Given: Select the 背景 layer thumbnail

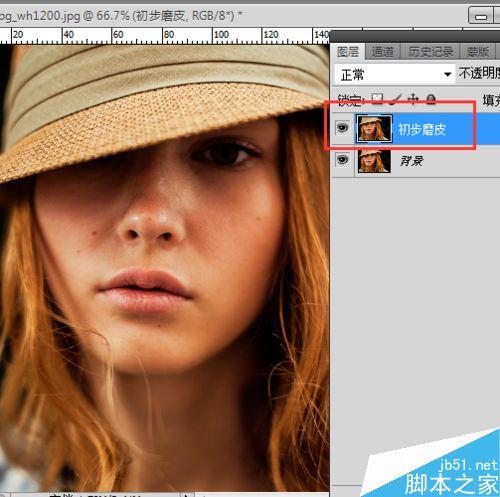Looking at the screenshot, I should point(374,161).
